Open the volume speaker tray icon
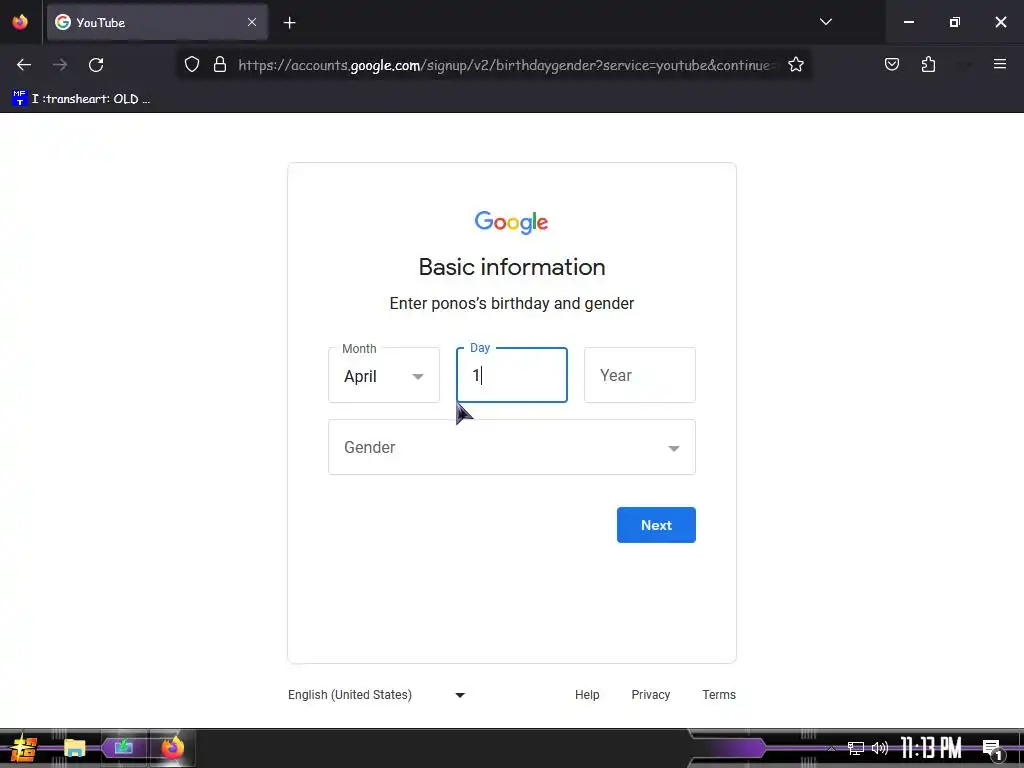Image resolution: width=1024 pixels, height=768 pixels. [x=880, y=748]
